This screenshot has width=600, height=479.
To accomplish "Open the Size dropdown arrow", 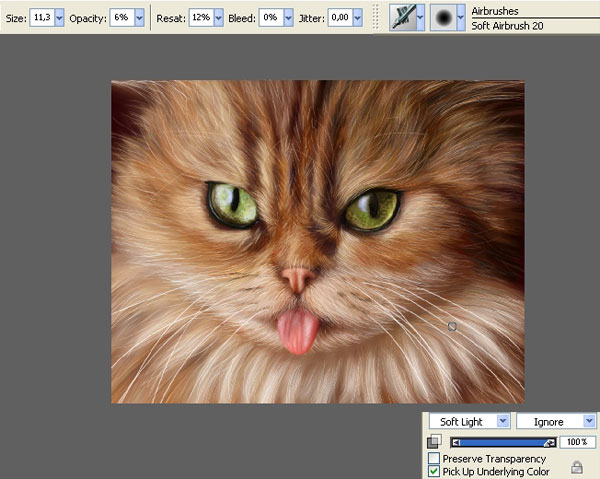I will [x=59, y=18].
